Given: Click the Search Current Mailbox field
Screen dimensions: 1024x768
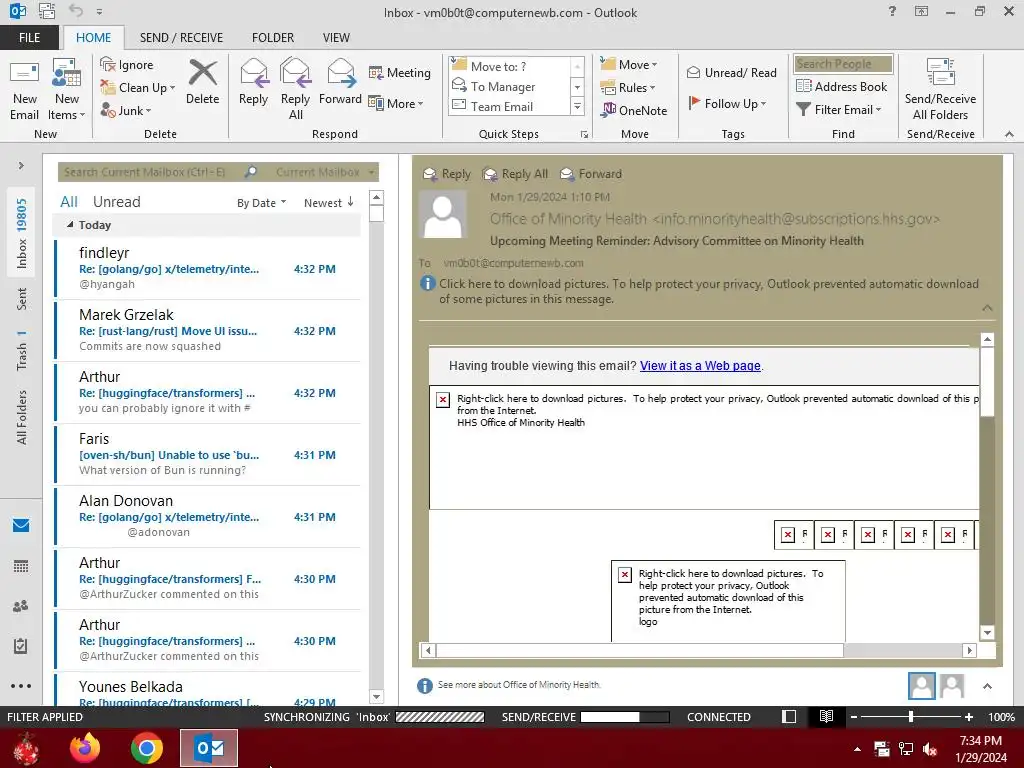Looking at the screenshot, I should pos(152,172).
